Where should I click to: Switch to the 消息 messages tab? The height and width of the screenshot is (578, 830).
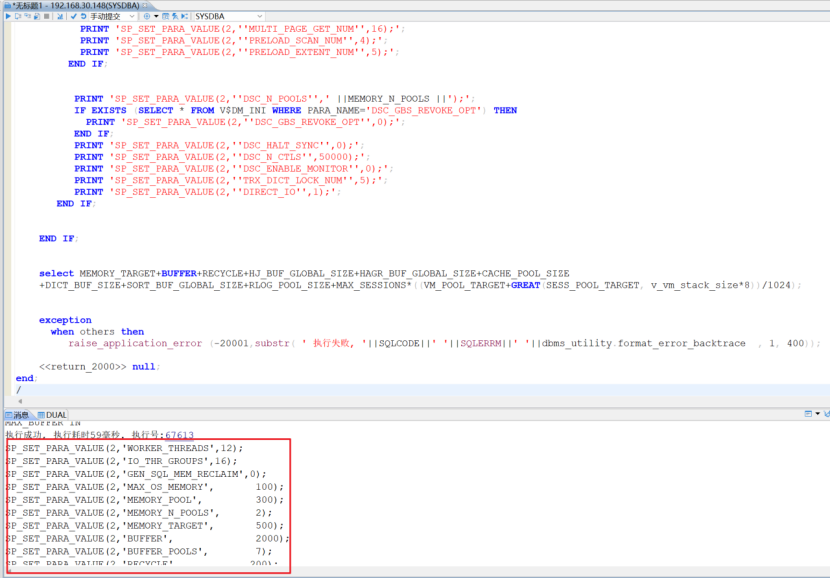coord(17,415)
